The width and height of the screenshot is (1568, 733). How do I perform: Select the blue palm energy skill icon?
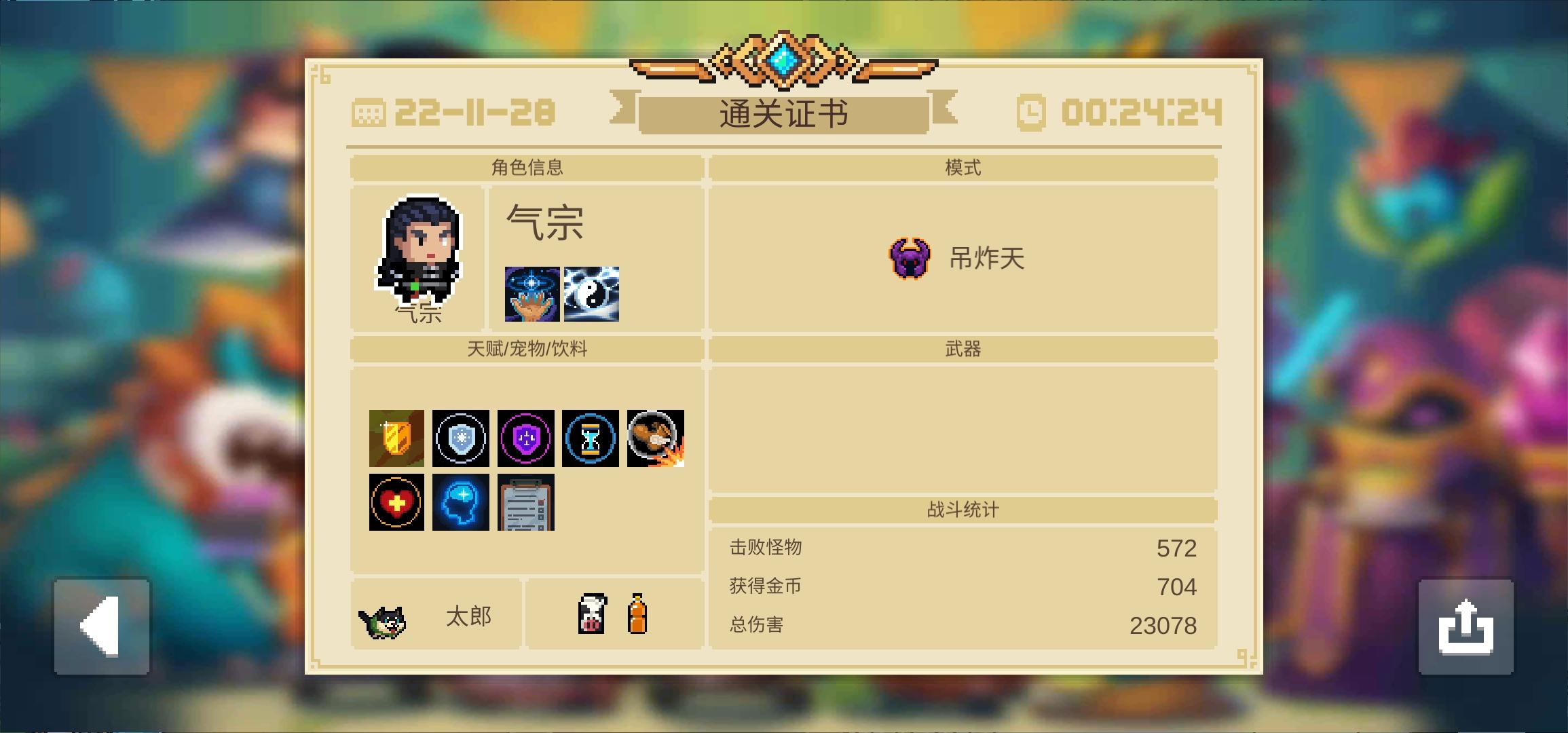point(532,294)
